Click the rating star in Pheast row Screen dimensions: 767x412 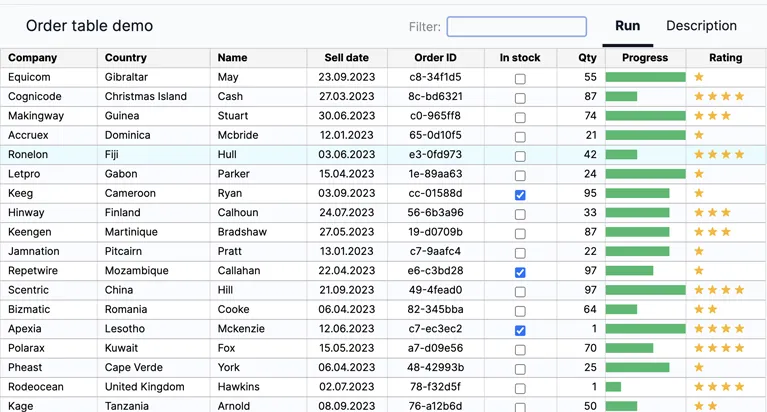click(x=699, y=367)
